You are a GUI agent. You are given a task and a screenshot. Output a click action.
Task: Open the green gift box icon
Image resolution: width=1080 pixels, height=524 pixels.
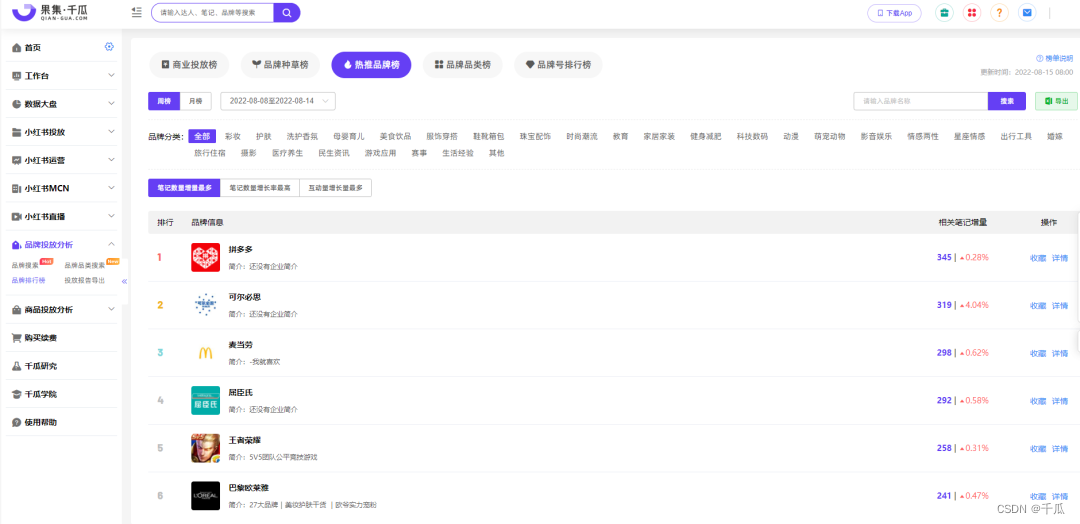point(944,12)
